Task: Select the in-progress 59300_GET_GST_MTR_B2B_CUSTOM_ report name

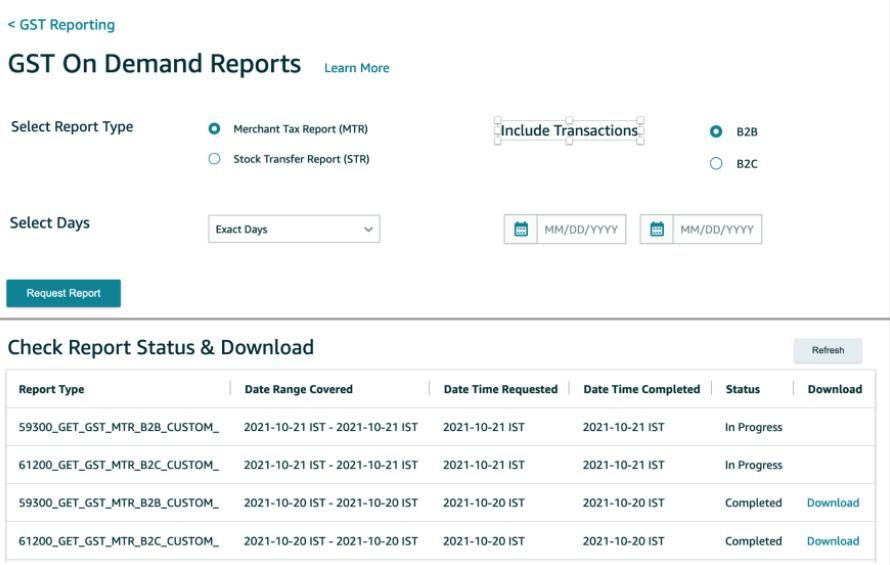Action: point(119,428)
